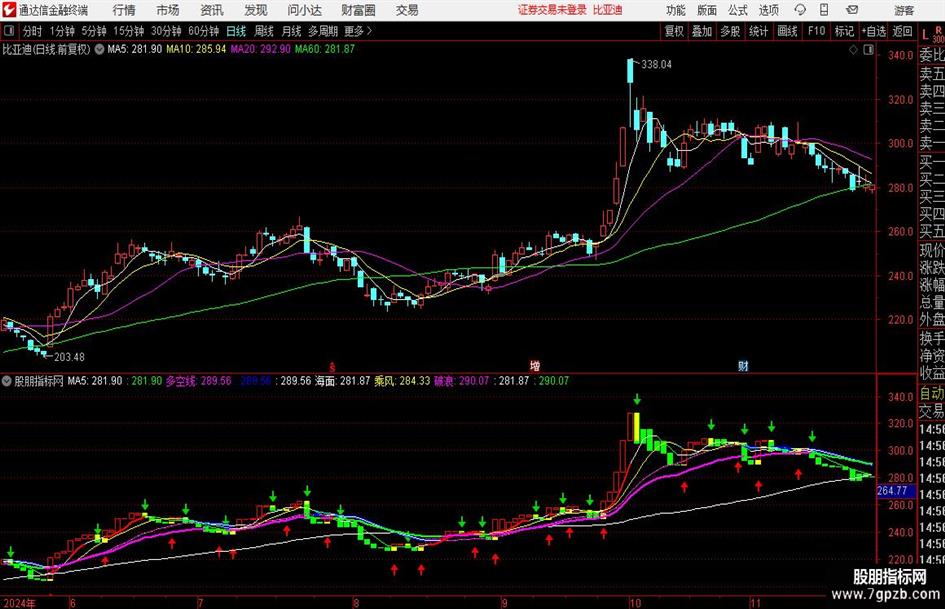Click the 叠加 toolbar button
945x609 pixels.
(x=702, y=31)
